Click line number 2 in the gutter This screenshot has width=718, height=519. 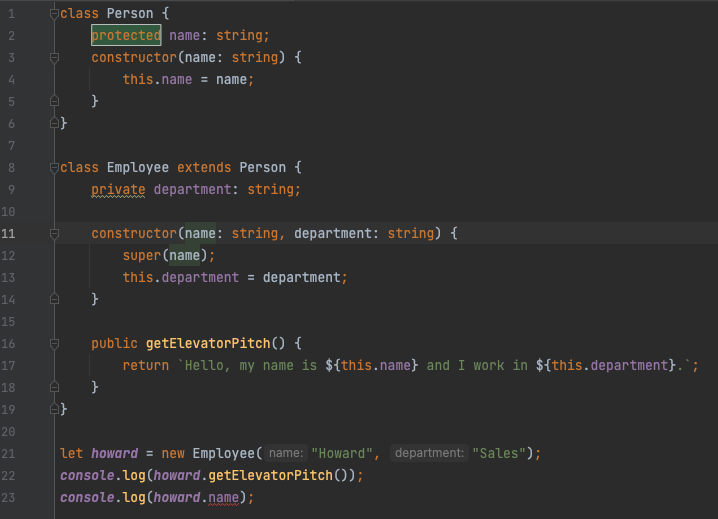pos(11,36)
